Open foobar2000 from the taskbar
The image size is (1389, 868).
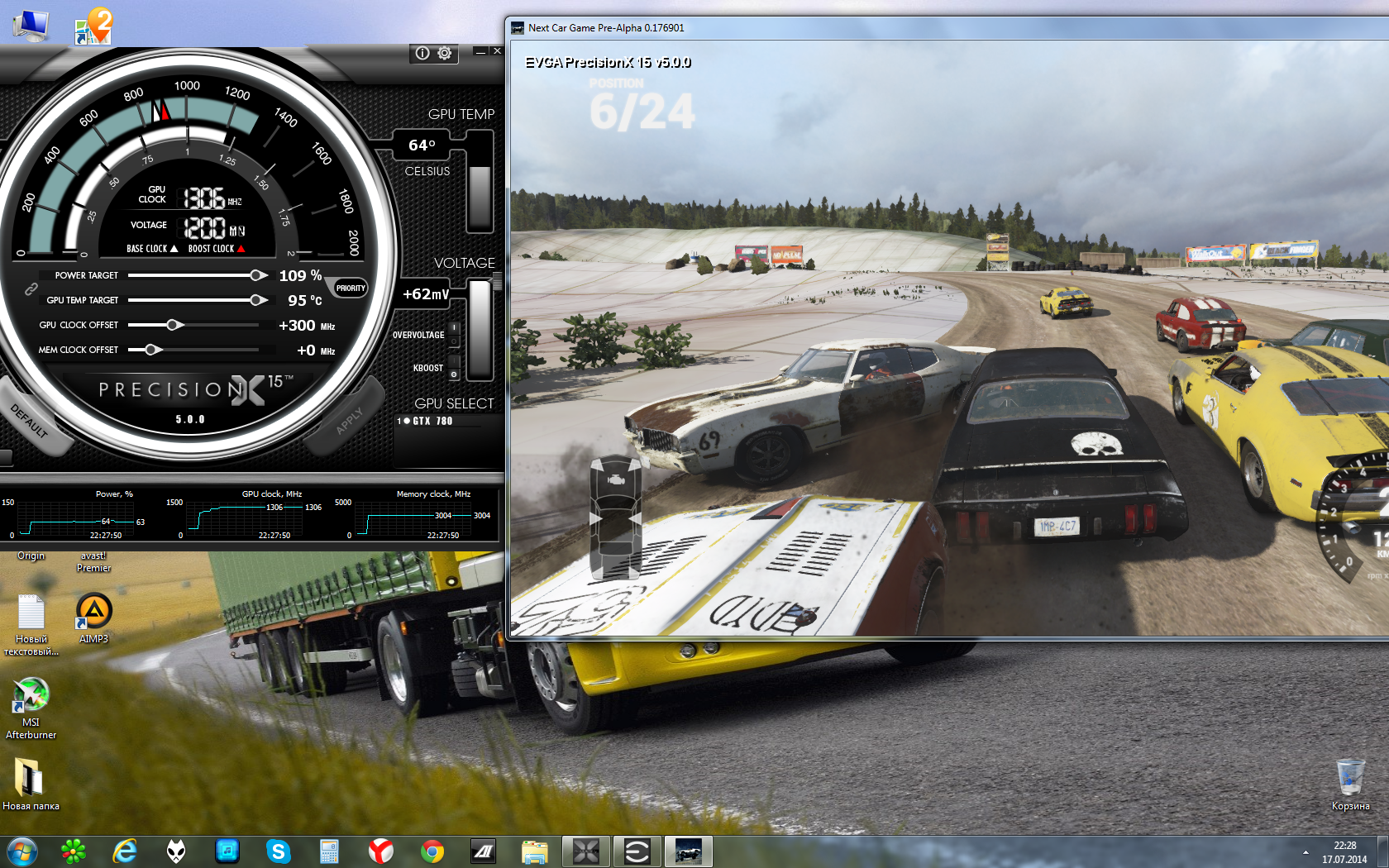coord(176,851)
